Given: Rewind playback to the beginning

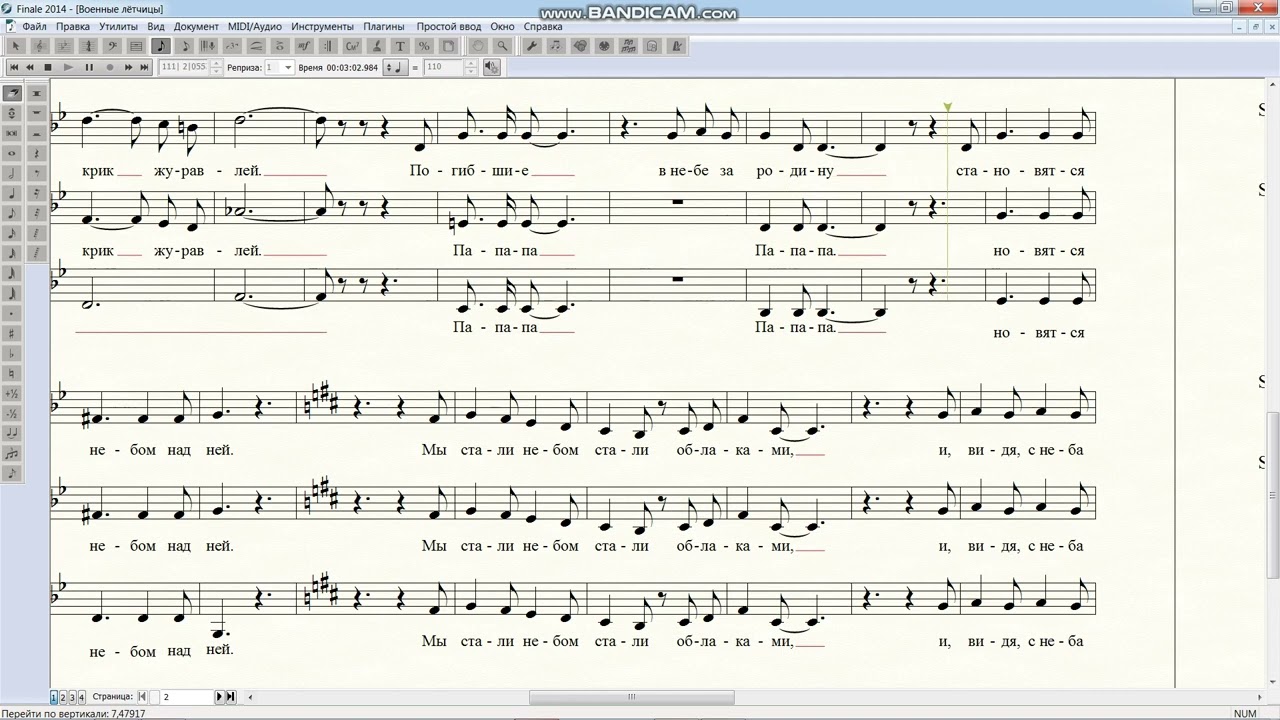Looking at the screenshot, I should point(15,67).
